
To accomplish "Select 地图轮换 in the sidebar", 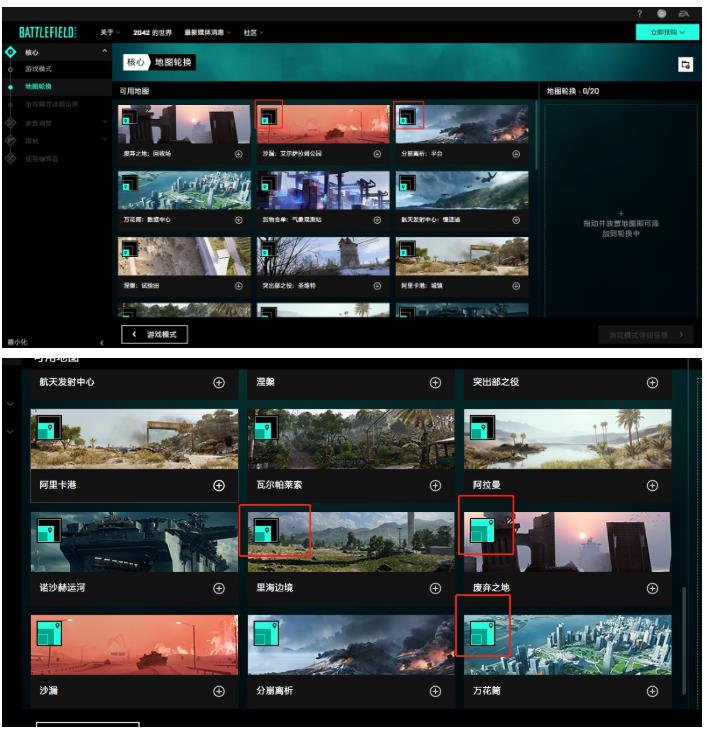I will click(x=38, y=86).
